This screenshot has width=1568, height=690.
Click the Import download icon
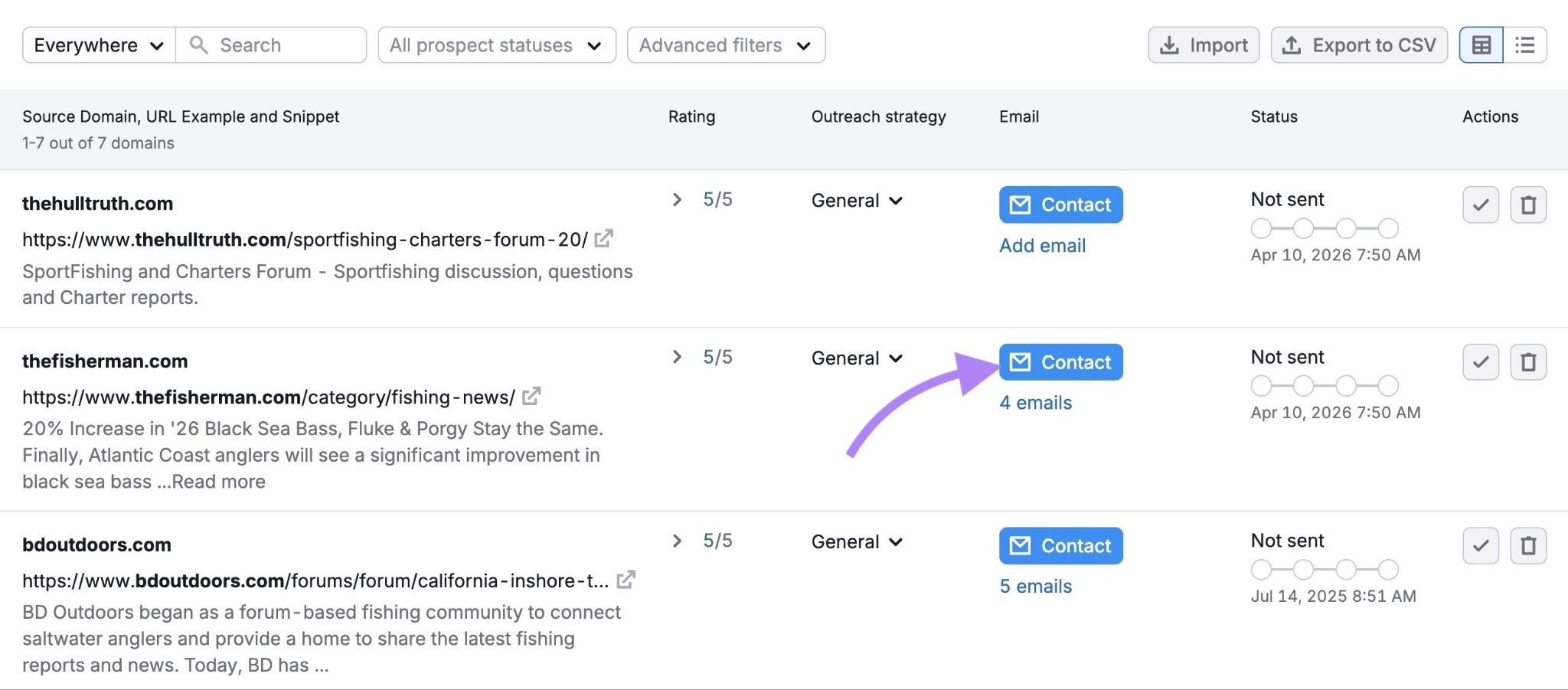coord(1168,45)
